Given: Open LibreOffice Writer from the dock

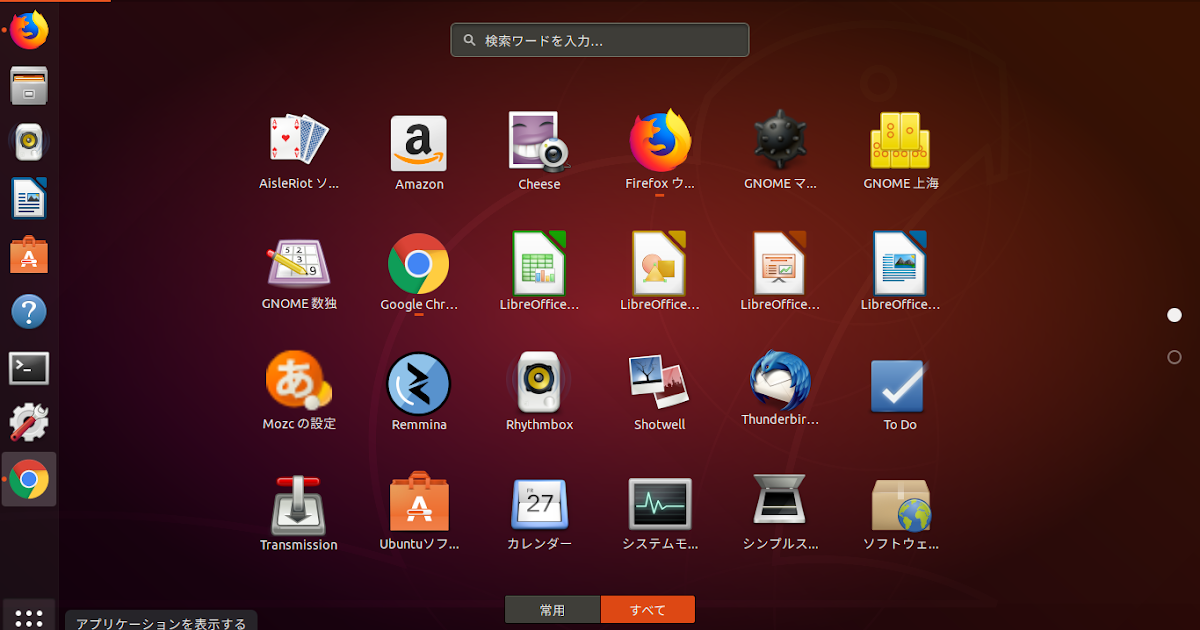Looking at the screenshot, I should coord(29,198).
